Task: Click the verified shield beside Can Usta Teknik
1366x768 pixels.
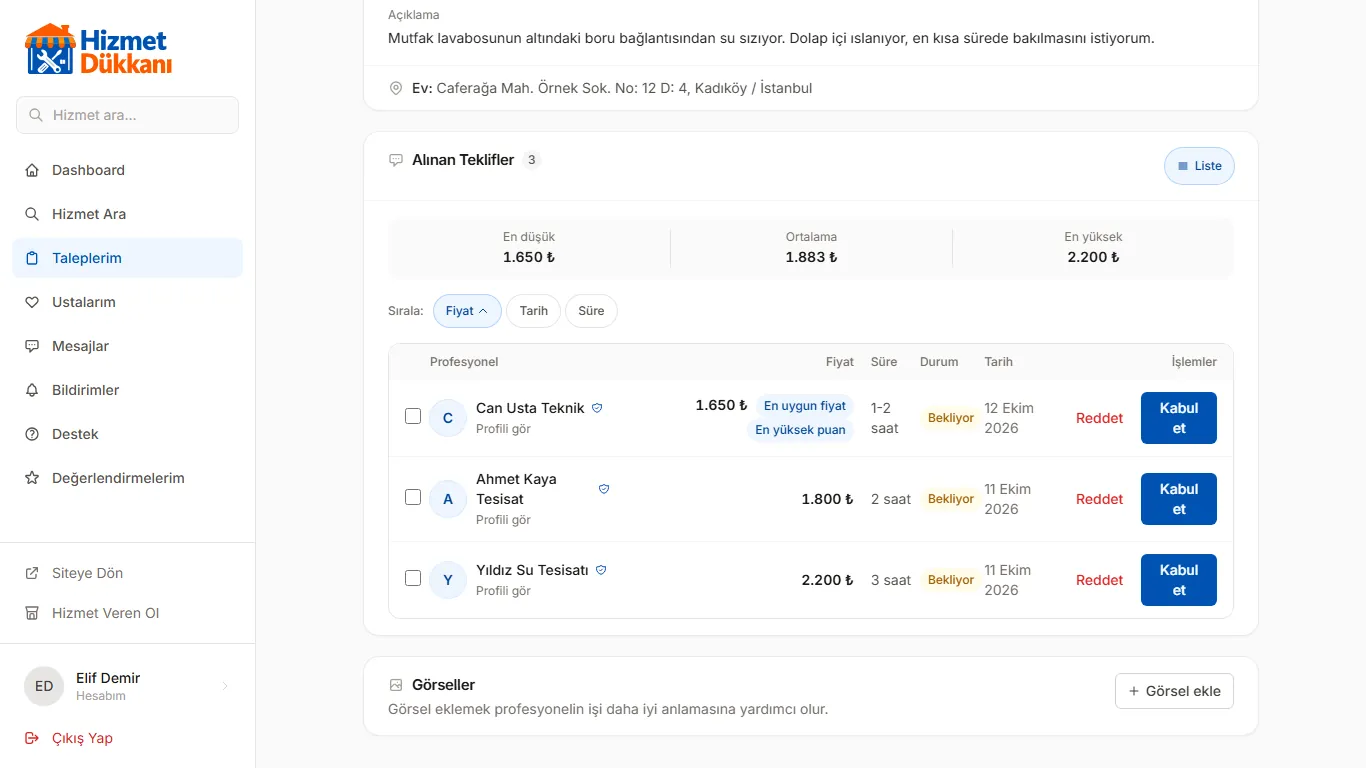Action: coord(597,408)
